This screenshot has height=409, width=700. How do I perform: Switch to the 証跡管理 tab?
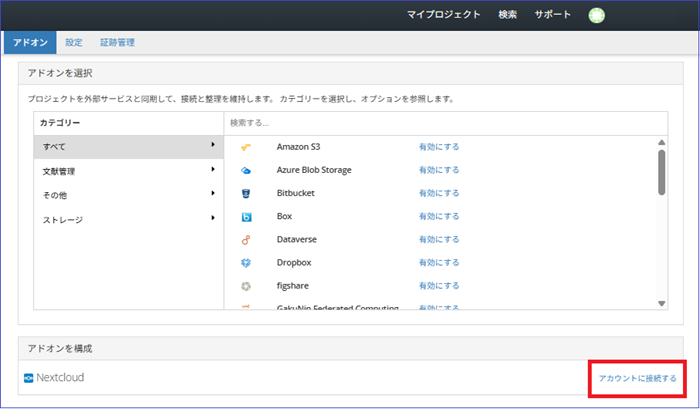117,42
